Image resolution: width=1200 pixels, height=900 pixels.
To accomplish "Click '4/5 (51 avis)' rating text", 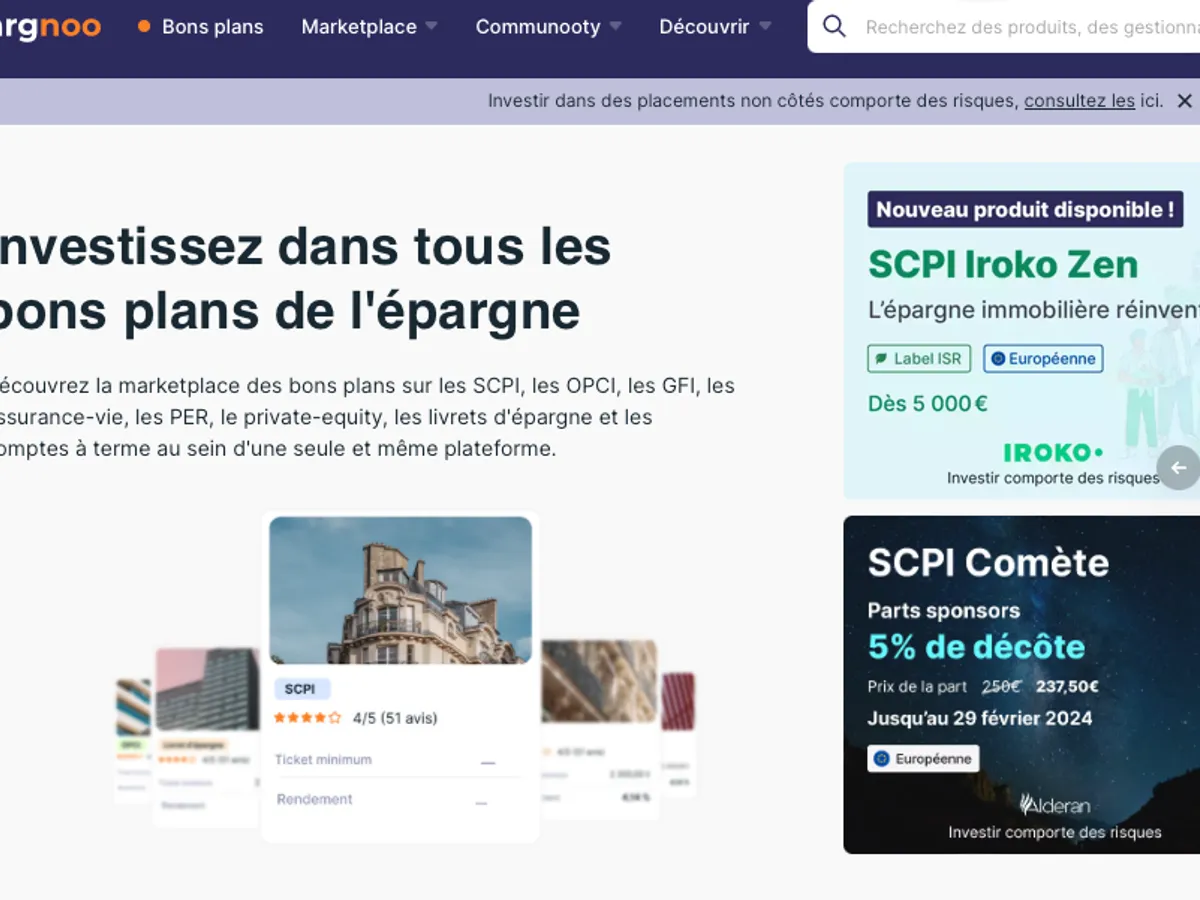I will (x=395, y=718).
